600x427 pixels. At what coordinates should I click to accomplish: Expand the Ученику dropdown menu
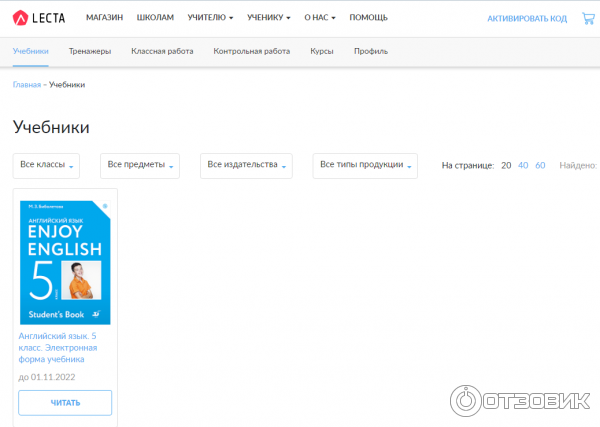pyautogui.click(x=269, y=18)
